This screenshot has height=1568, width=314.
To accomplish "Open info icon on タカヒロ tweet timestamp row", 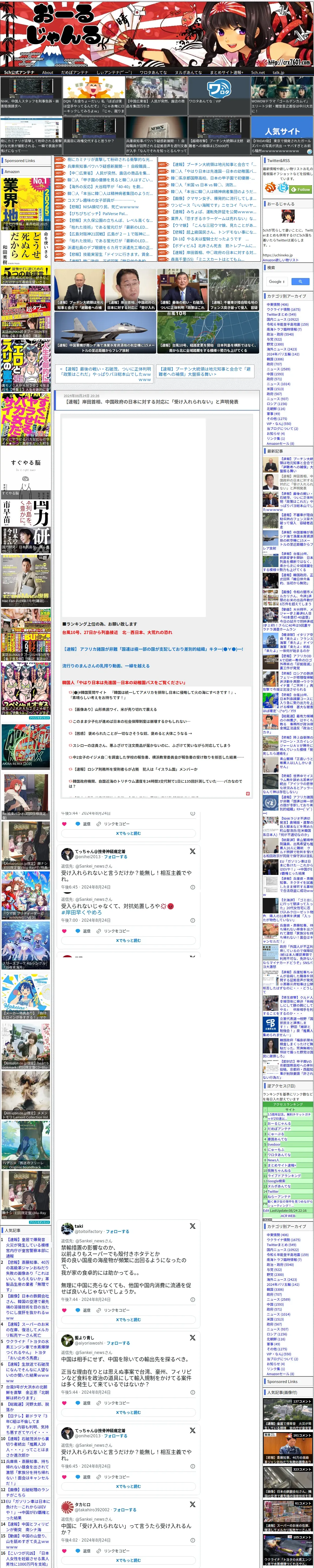I will [192, 1540].
